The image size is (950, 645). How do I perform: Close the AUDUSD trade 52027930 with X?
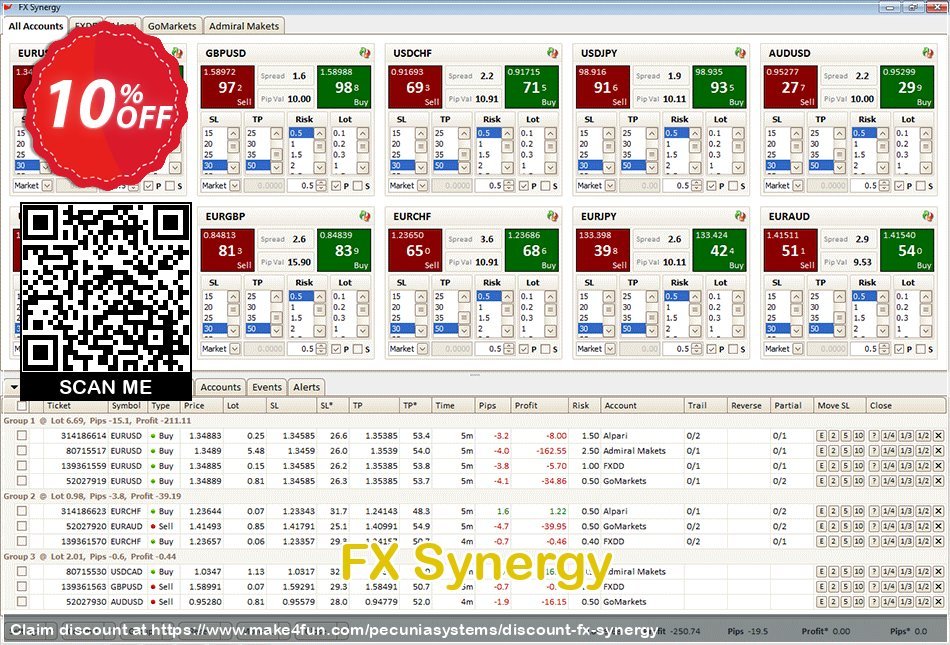(x=938, y=601)
